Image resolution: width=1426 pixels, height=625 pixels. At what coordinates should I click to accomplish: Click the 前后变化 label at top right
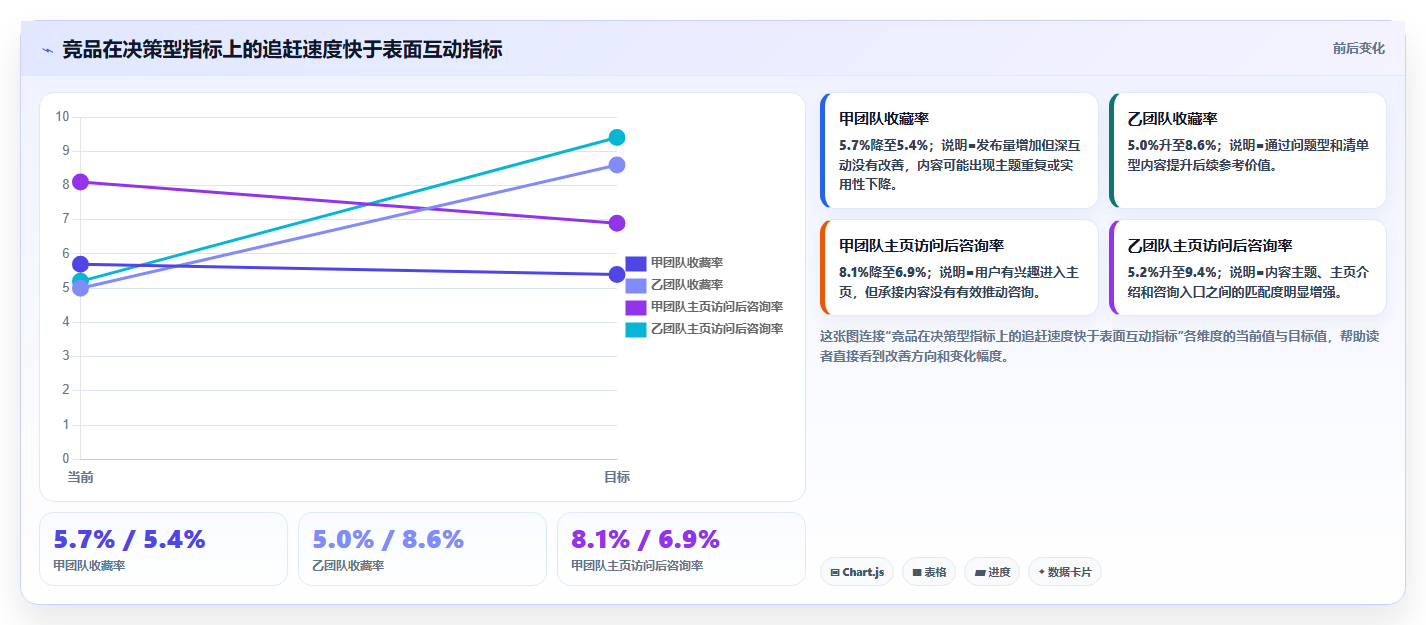click(x=1359, y=48)
